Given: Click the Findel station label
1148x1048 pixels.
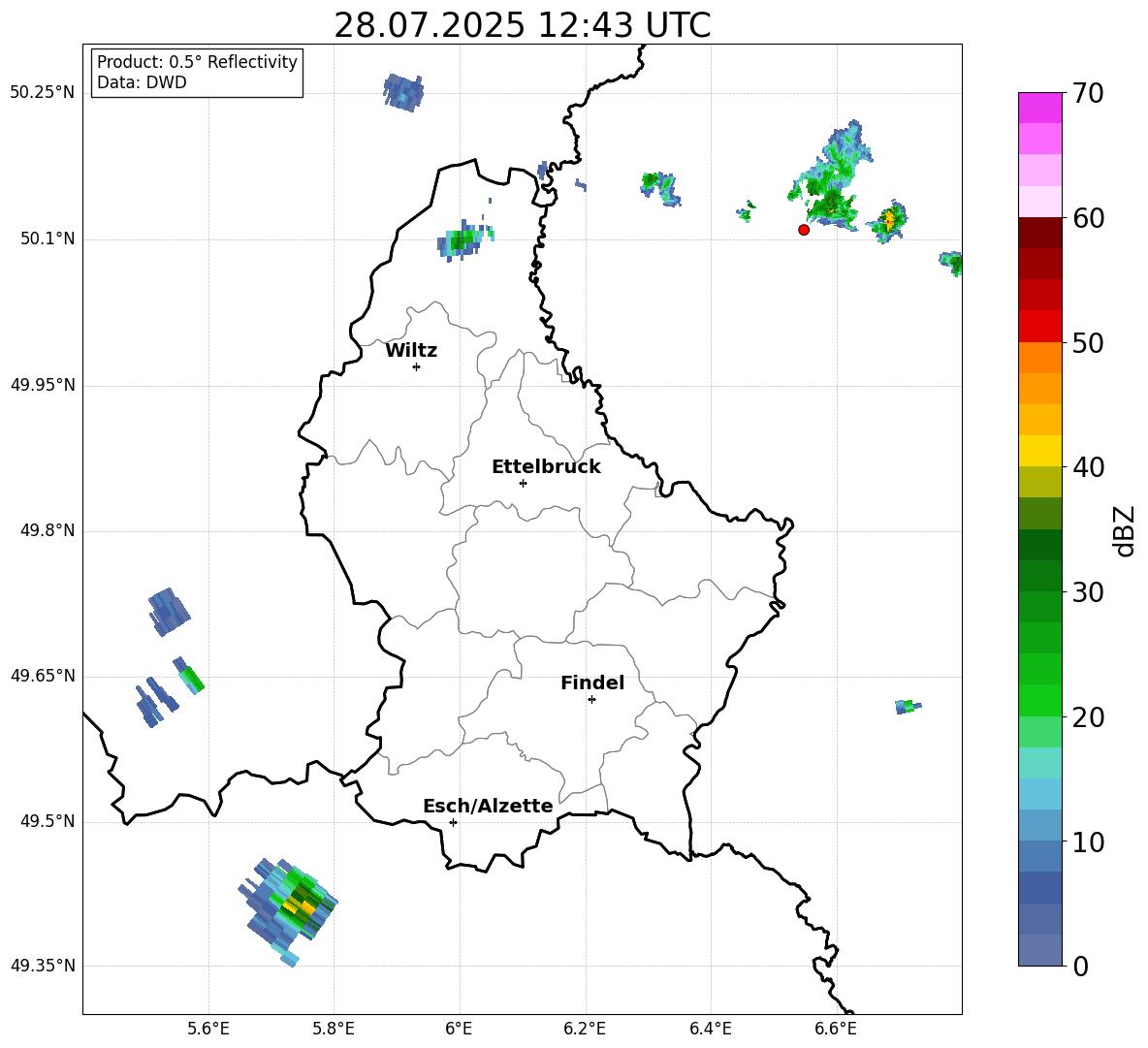Looking at the screenshot, I should (592, 683).
